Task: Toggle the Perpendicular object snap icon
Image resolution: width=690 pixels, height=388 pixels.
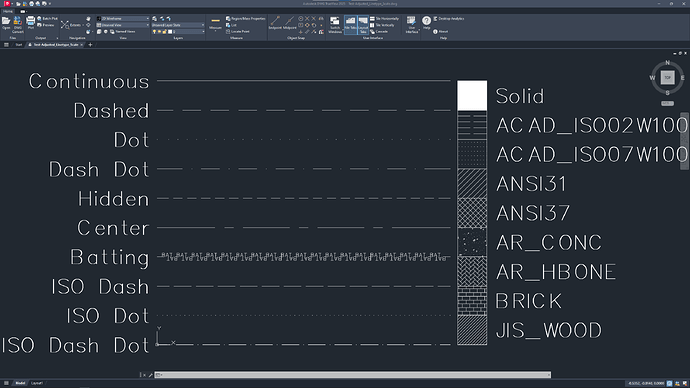Action: click(x=301, y=32)
